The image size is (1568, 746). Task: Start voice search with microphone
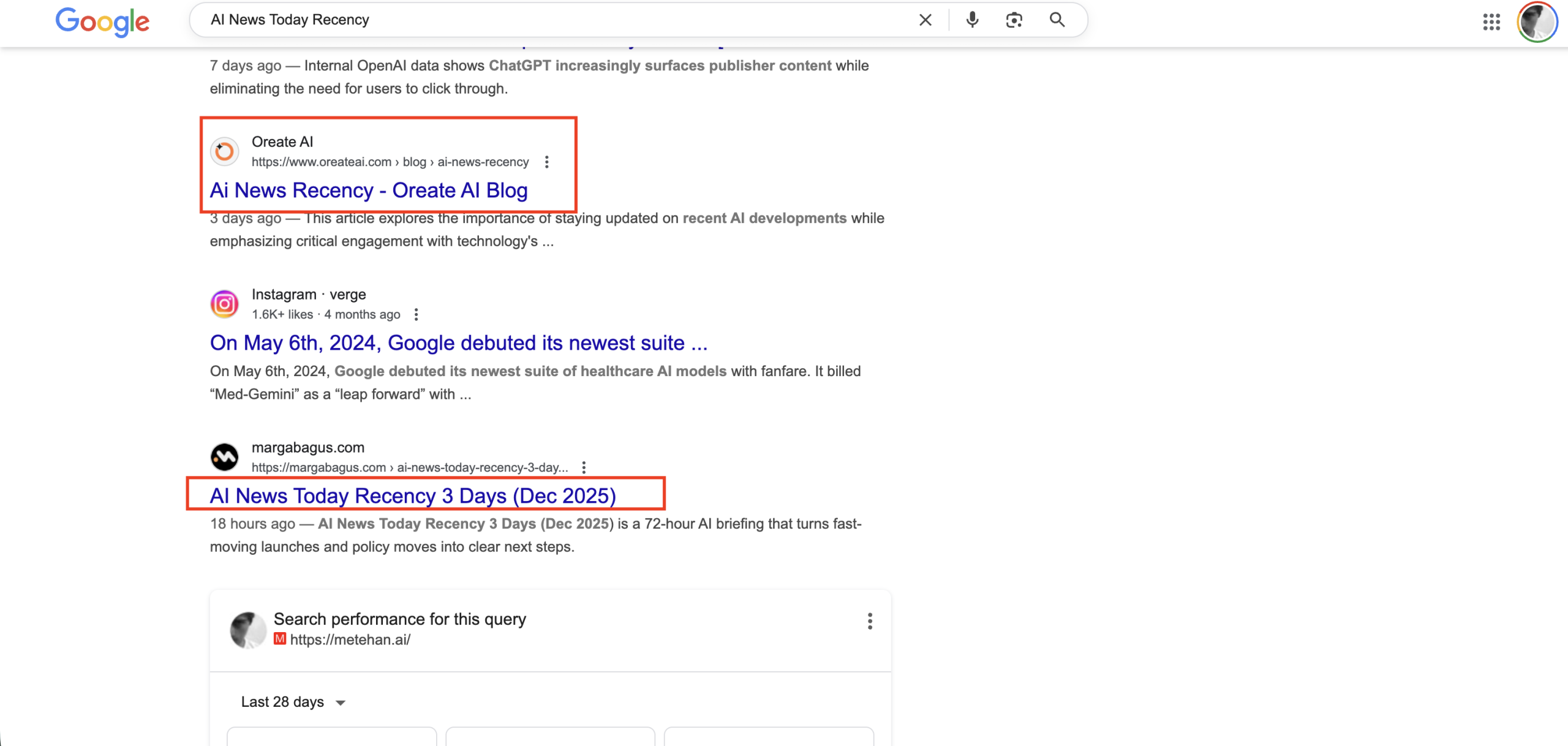pyautogui.click(x=972, y=20)
